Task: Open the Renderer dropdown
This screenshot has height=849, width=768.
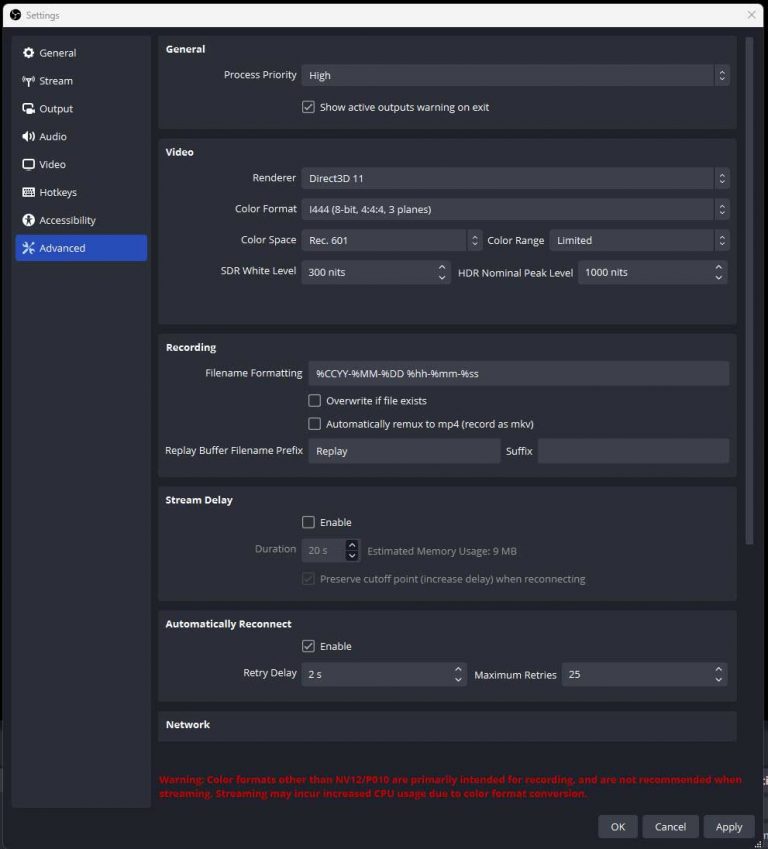Action: point(515,178)
